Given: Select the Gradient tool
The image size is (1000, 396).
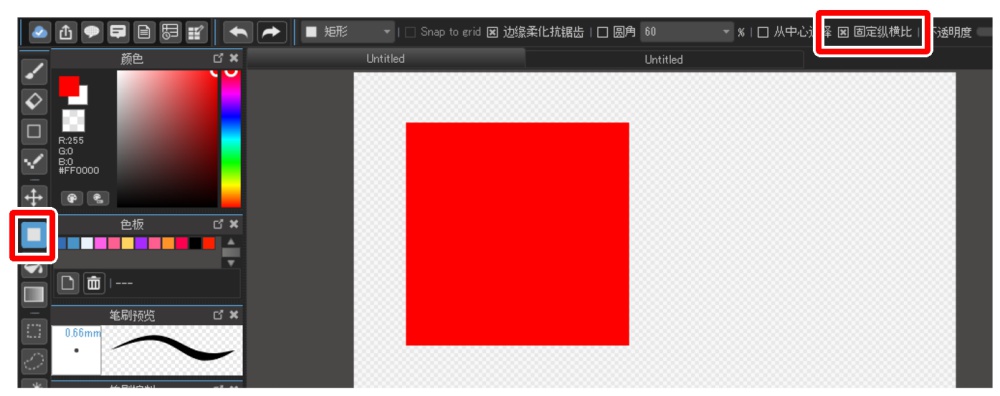Looking at the screenshot, I should coord(34,294).
